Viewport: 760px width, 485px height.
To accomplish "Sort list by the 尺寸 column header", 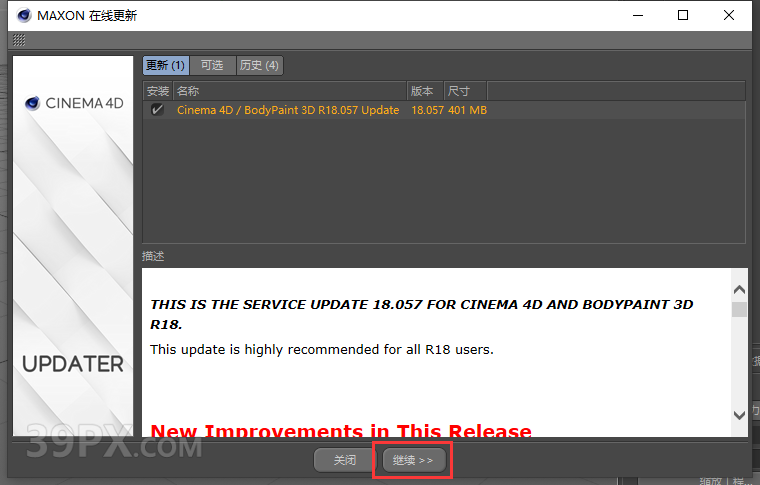I will [464, 91].
